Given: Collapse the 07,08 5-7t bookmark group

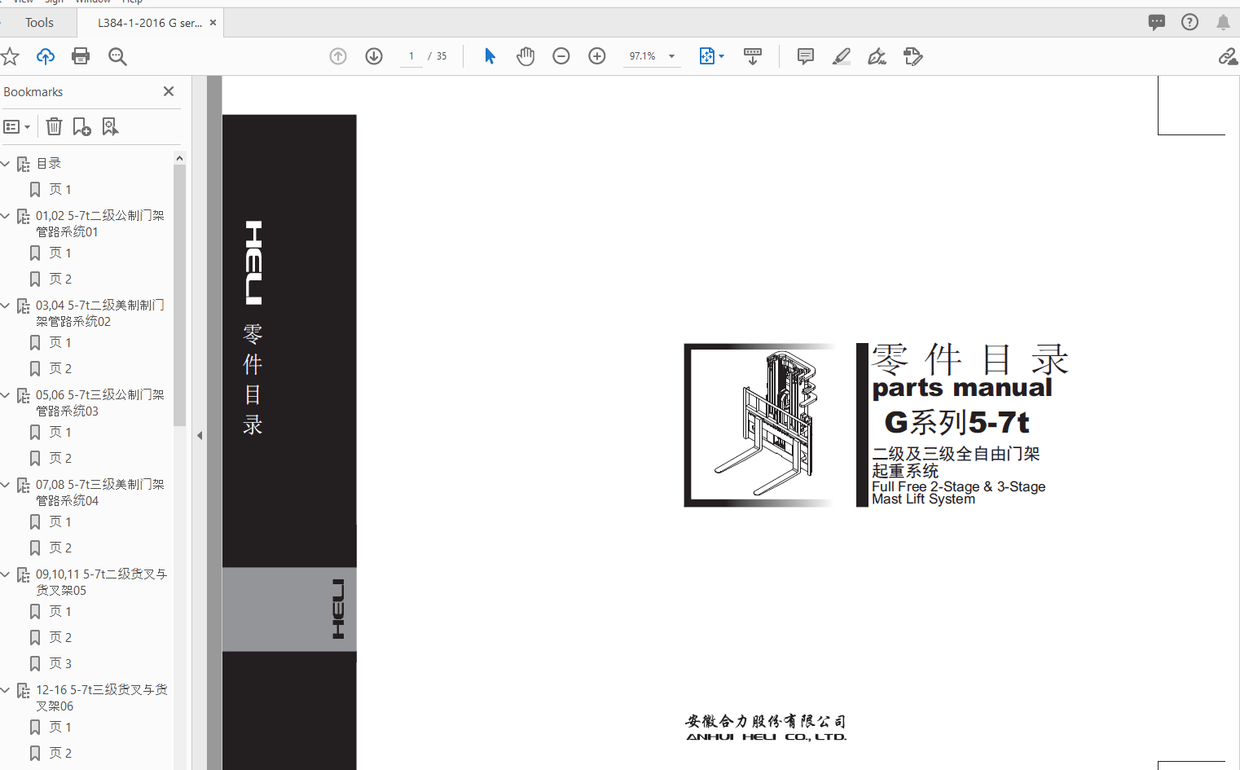Looking at the screenshot, I should point(6,484).
